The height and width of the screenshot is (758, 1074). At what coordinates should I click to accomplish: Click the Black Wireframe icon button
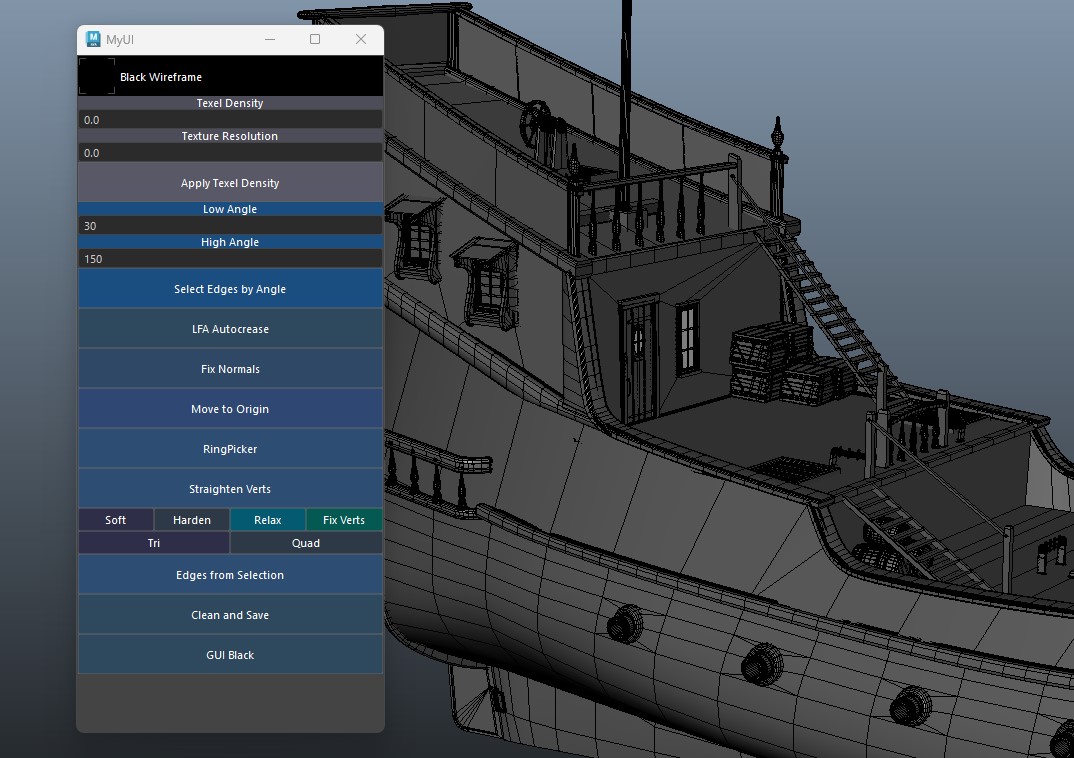(97, 76)
